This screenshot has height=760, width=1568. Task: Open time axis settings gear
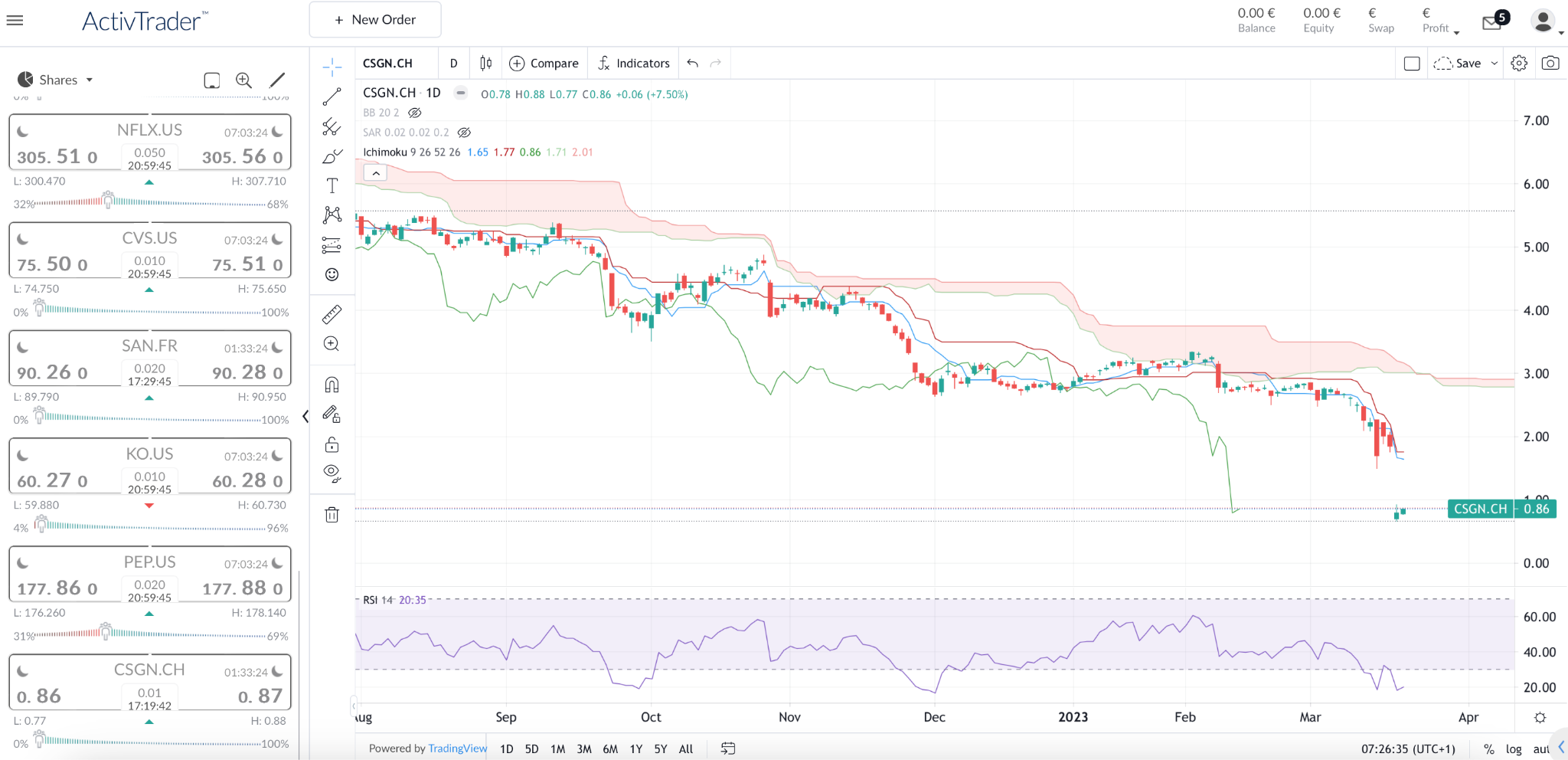click(1540, 718)
